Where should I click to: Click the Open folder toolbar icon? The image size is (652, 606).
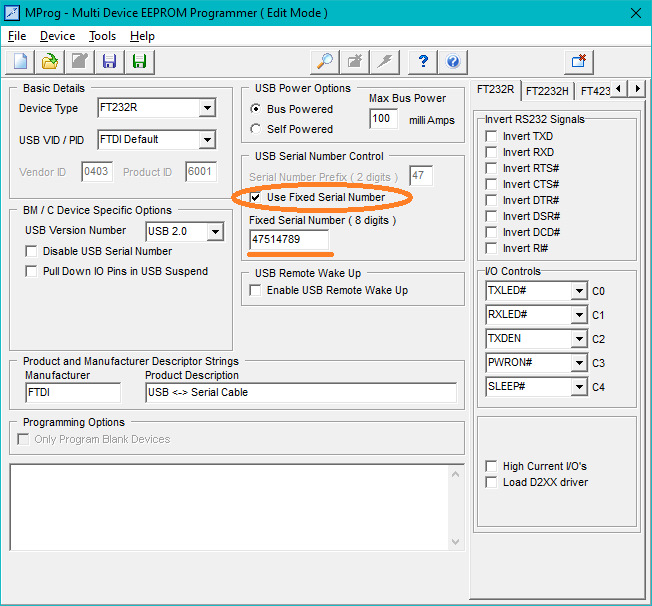pos(50,62)
